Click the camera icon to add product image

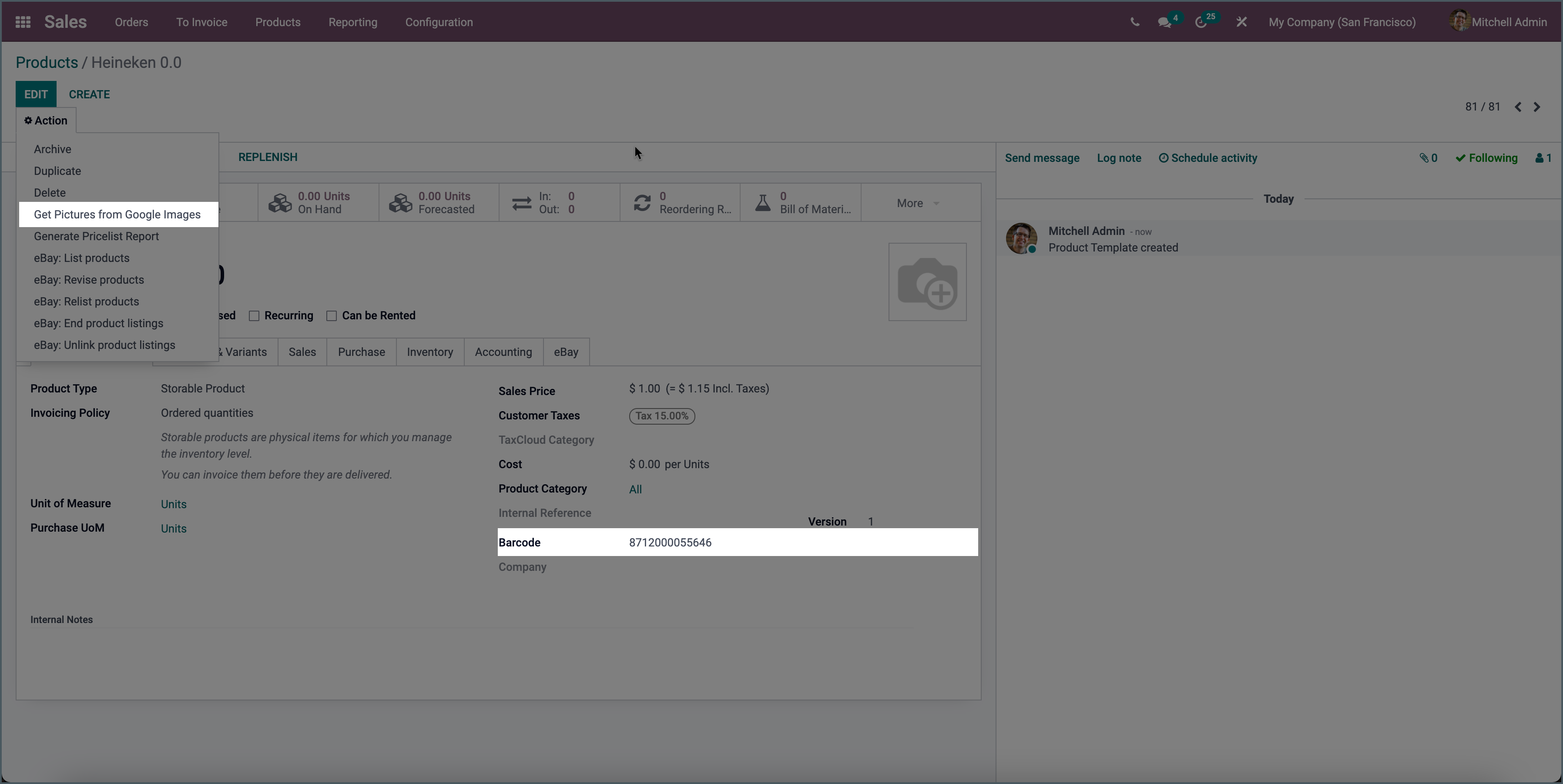point(927,281)
